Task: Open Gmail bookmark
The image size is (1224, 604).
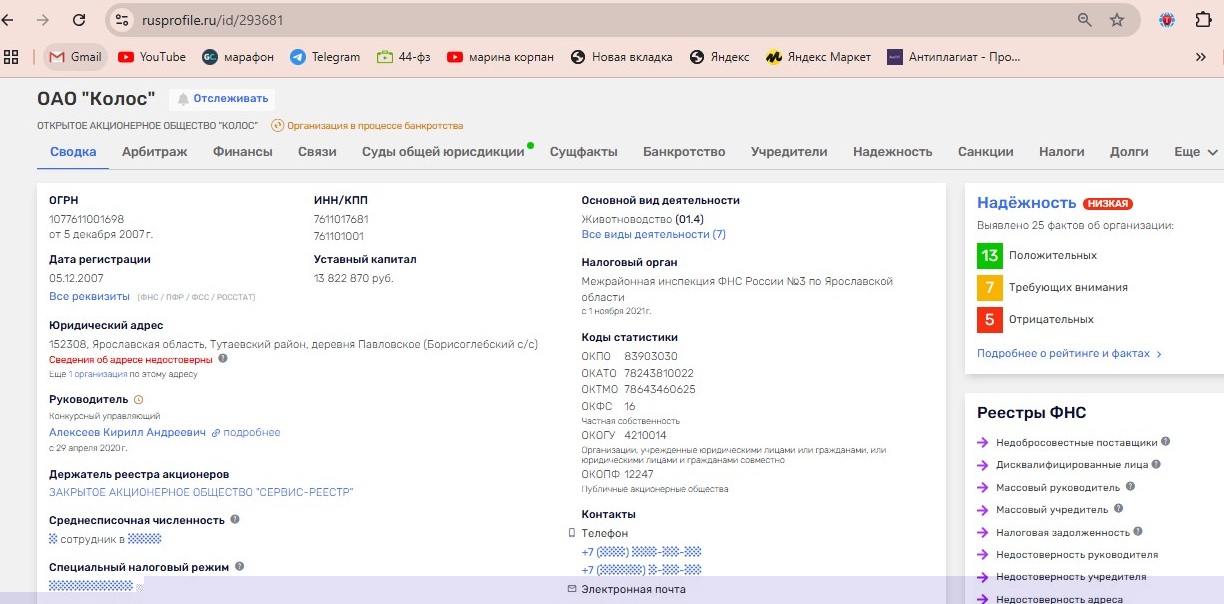Action: click(x=76, y=57)
